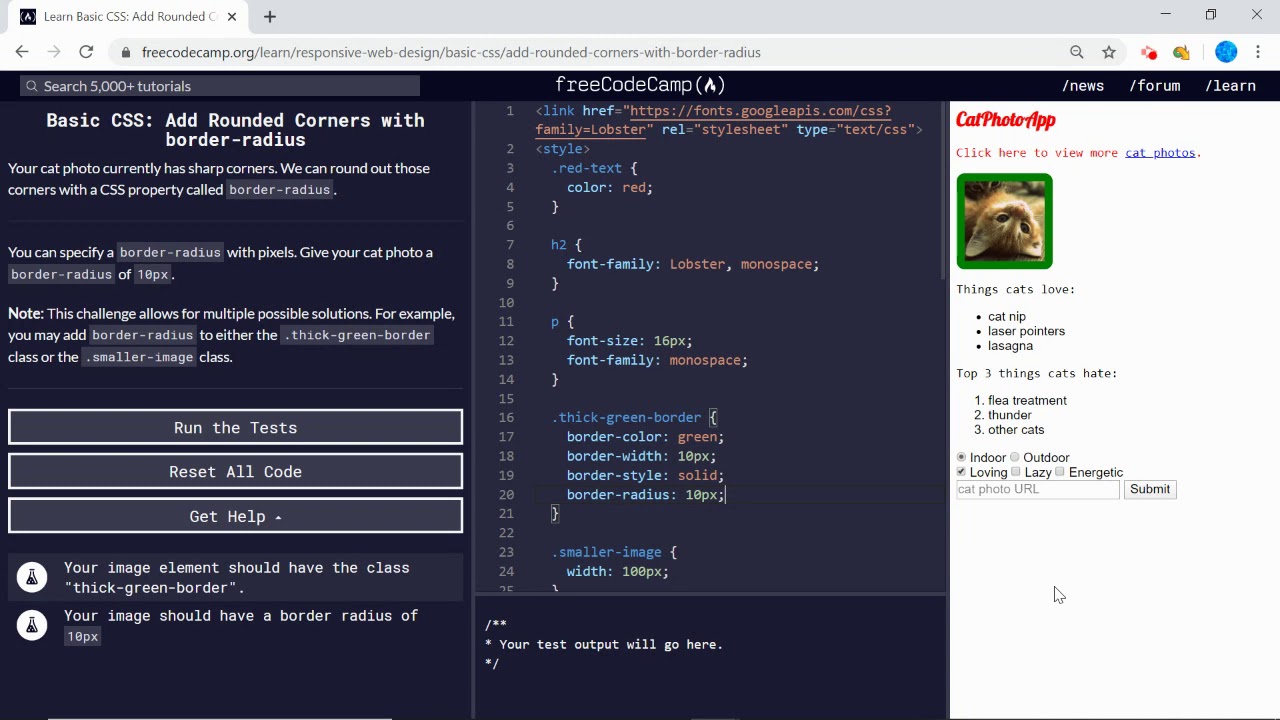Viewport: 1280px width, 720px height.
Task: Open the red recorder extension icon
Action: click(1149, 52)
